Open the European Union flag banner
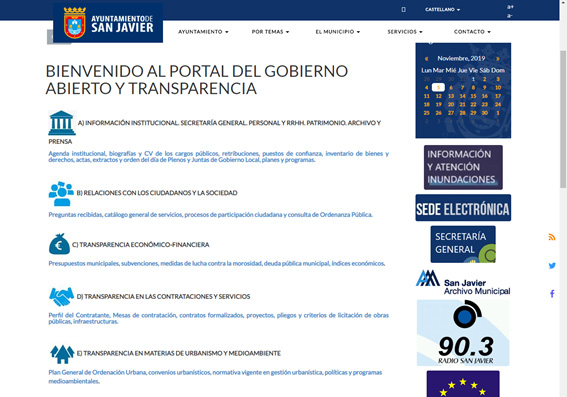The width and height of the screenshot is (567, 397). point(463,384)
